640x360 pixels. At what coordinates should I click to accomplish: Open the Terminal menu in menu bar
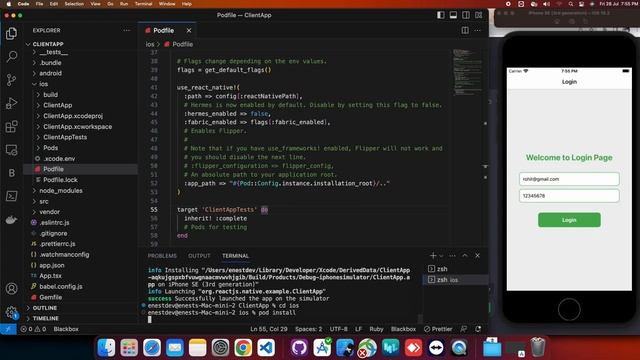(x=144, y=4)
